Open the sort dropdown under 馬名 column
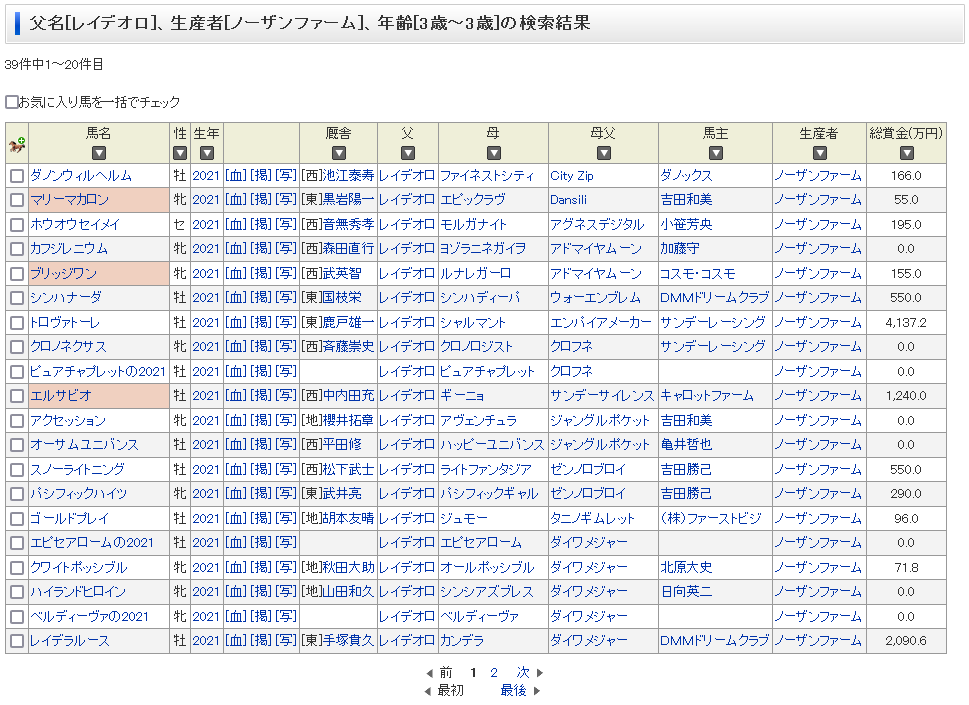The width and height of the screenshot is (969, 705). (98, 153)
